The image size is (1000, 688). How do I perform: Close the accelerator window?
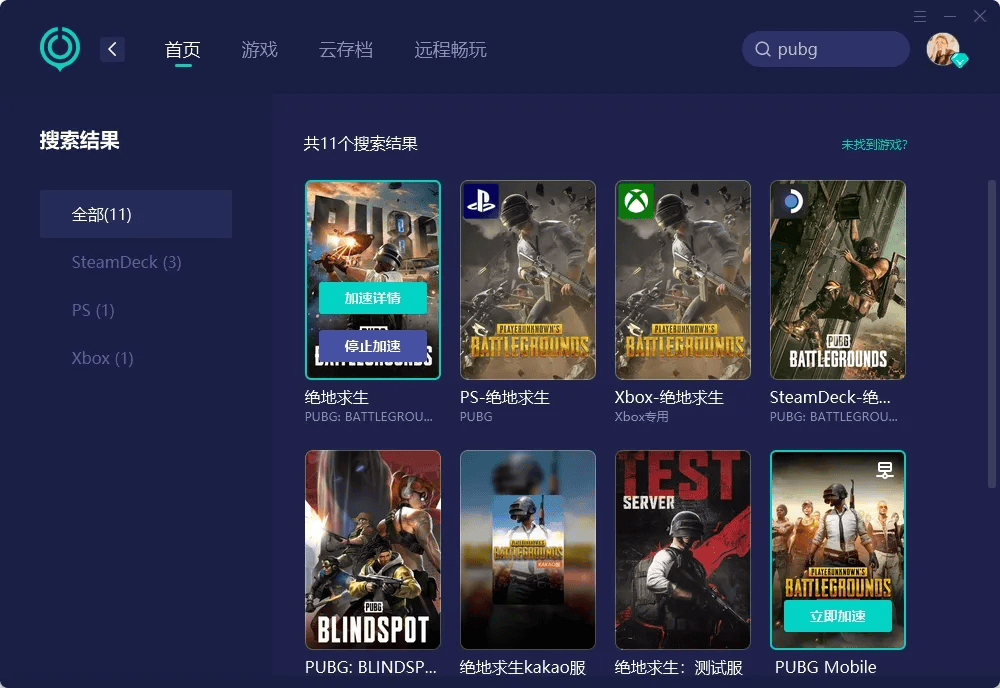point(980,16)
